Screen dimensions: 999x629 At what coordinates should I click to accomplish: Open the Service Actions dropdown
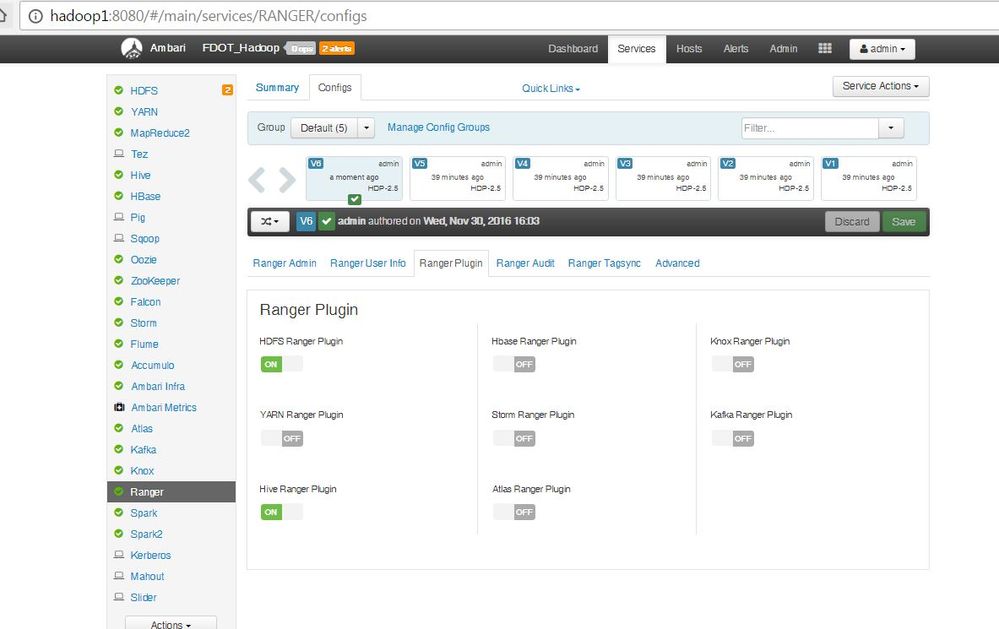pos(880,86)
